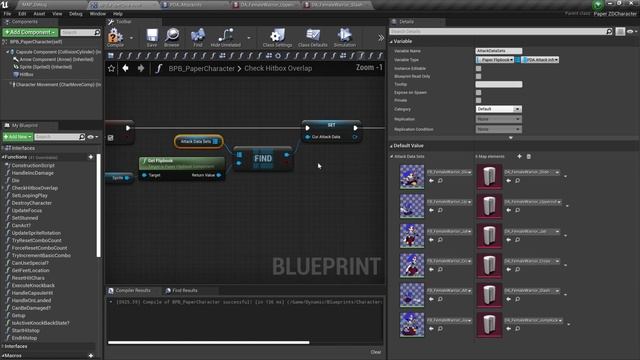Open the View menu

point(57,14)
